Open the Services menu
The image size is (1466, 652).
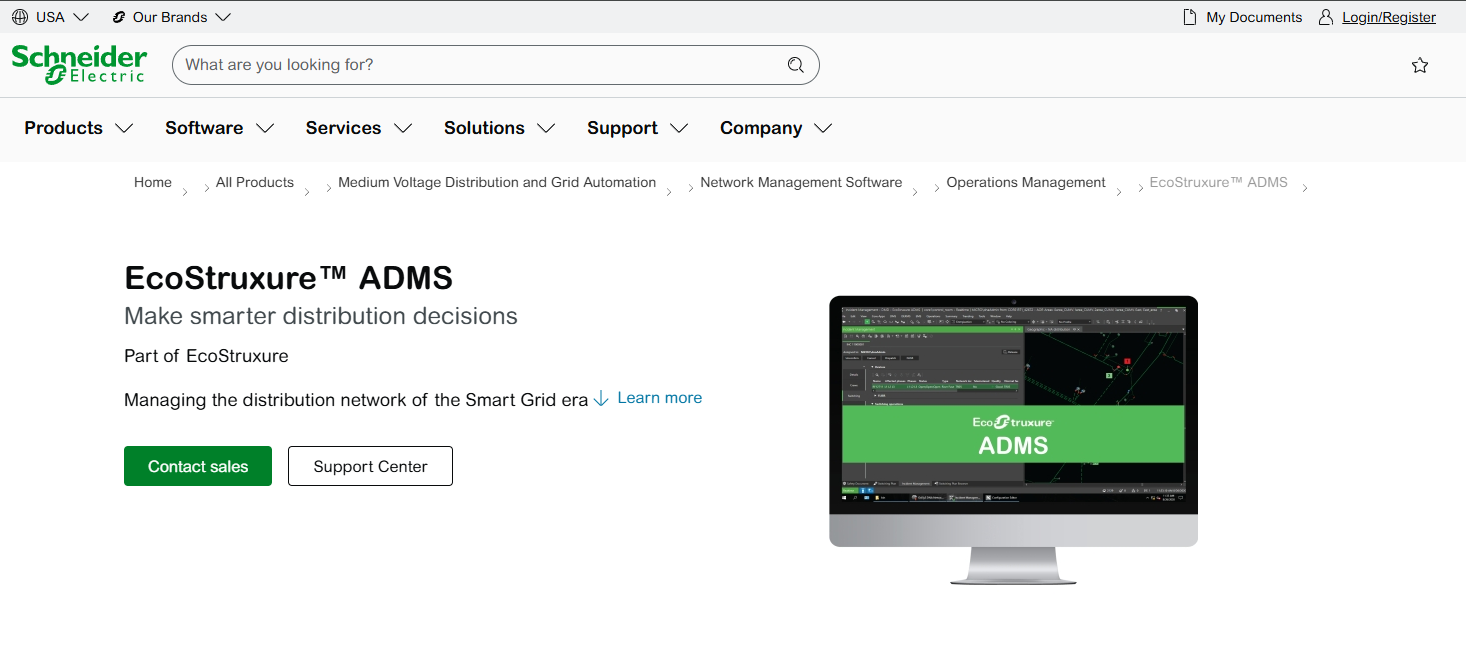[x=343, y=128]
